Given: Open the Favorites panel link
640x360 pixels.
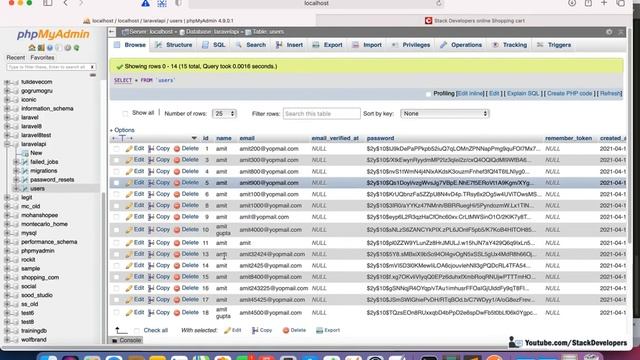Looking at the screenshot, I should click(x=42, y=58).
